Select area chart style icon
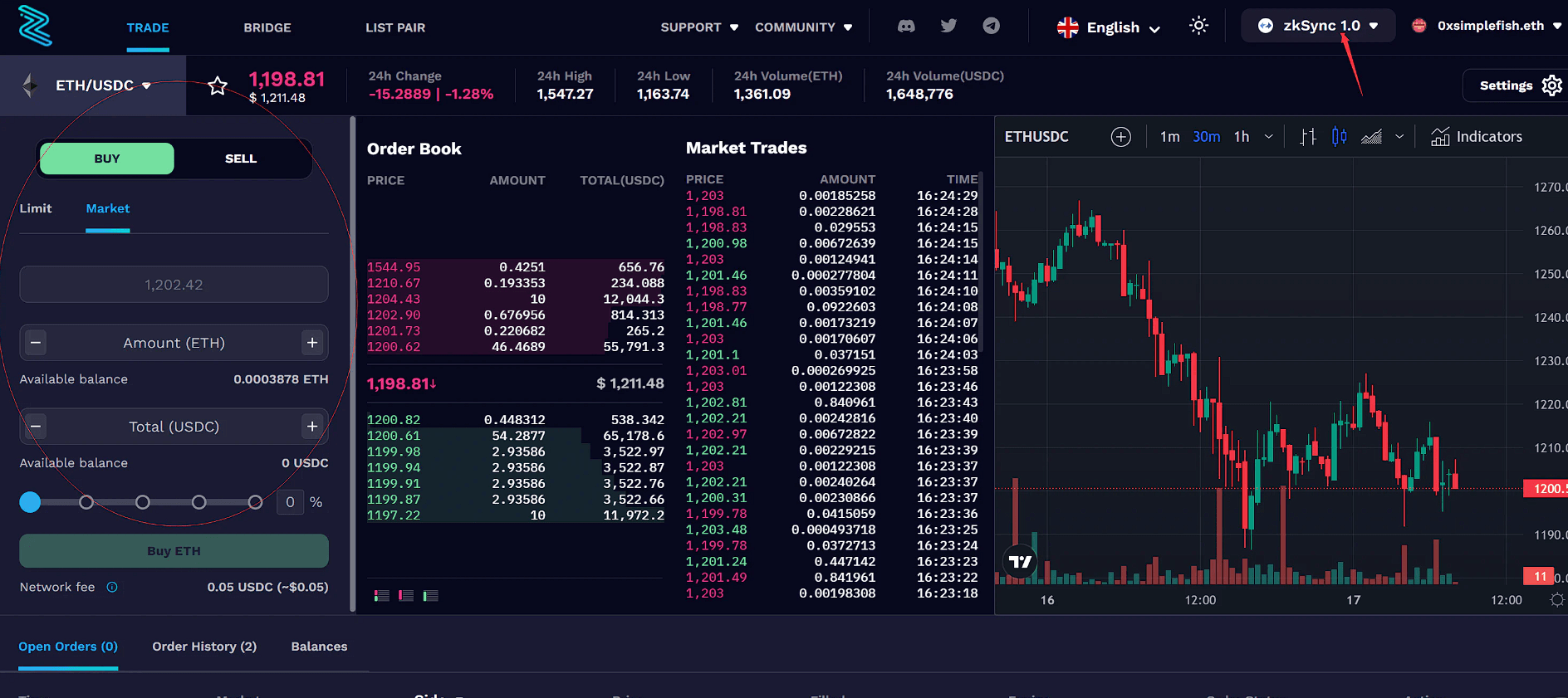Screen dimensions: 1568x698 point(1372,137)
